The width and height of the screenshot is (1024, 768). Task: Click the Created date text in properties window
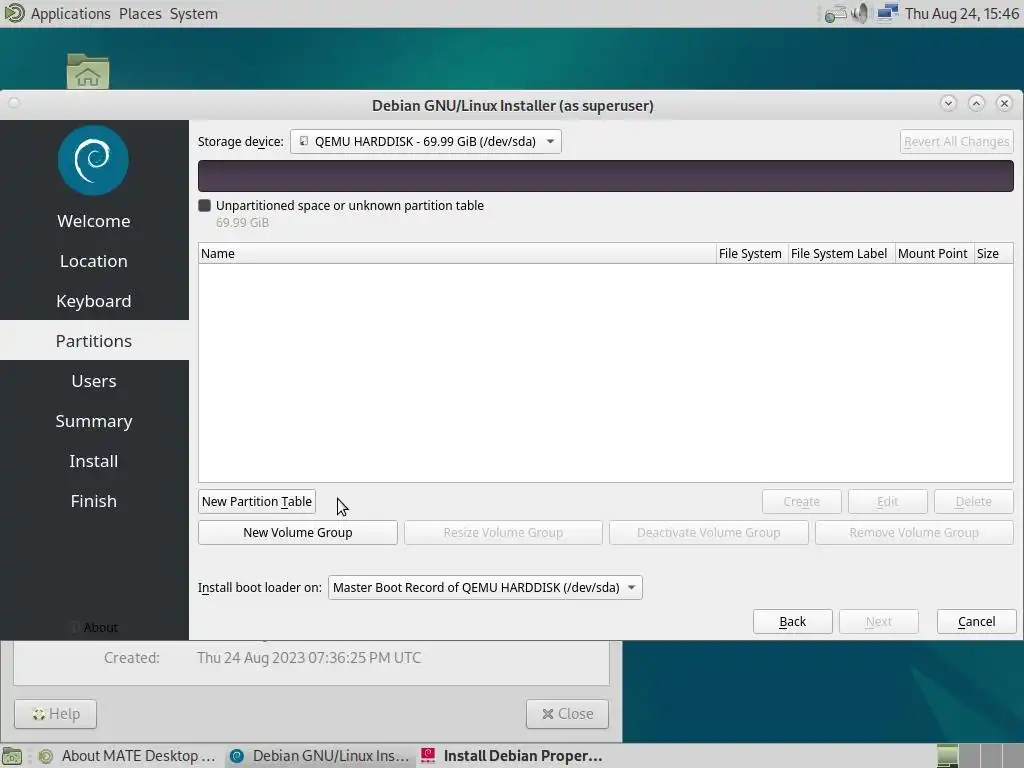[x=309, y=658]
